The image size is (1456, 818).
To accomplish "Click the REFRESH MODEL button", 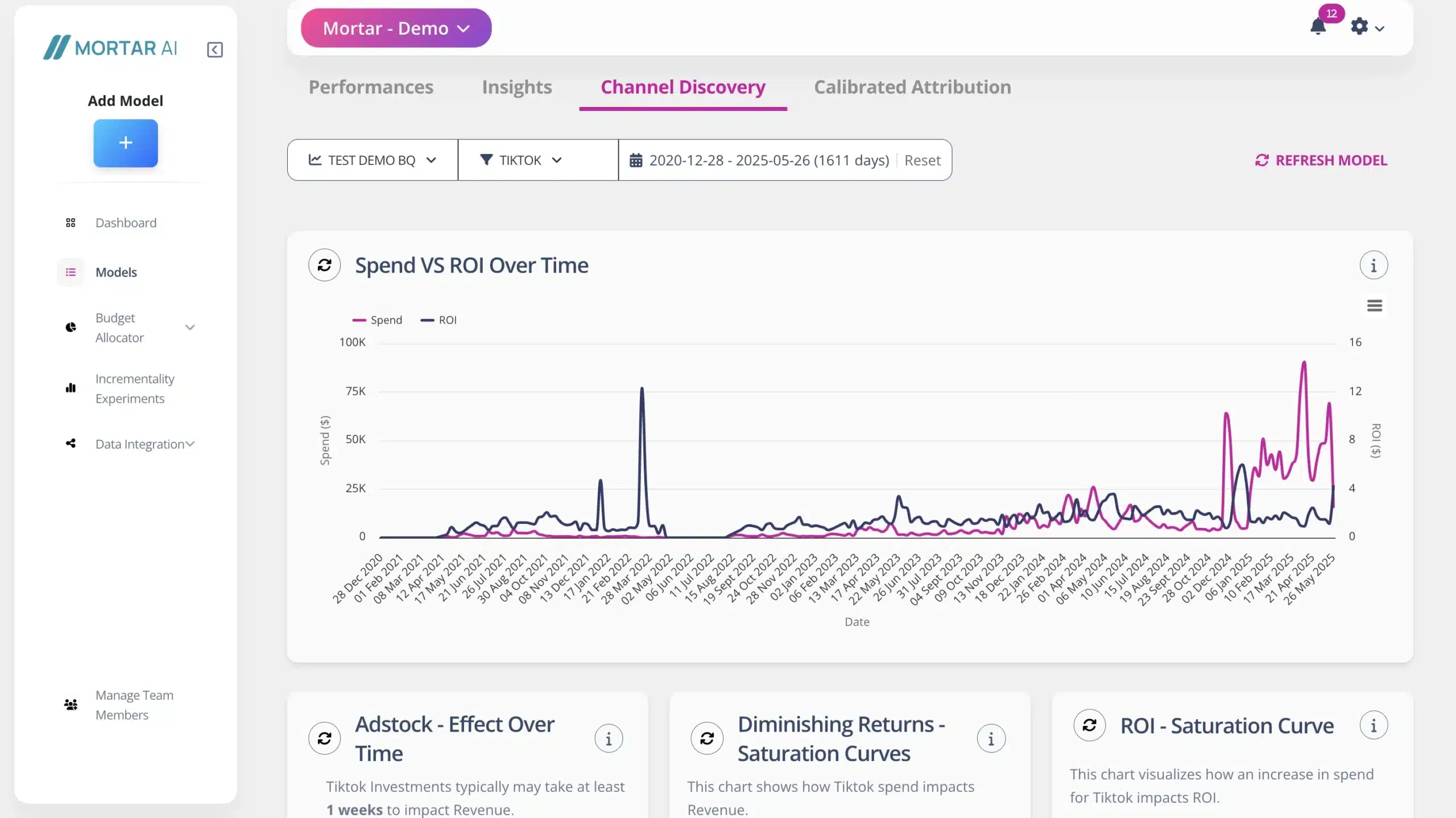I will pyautogui.click(x=1321, y=160).
